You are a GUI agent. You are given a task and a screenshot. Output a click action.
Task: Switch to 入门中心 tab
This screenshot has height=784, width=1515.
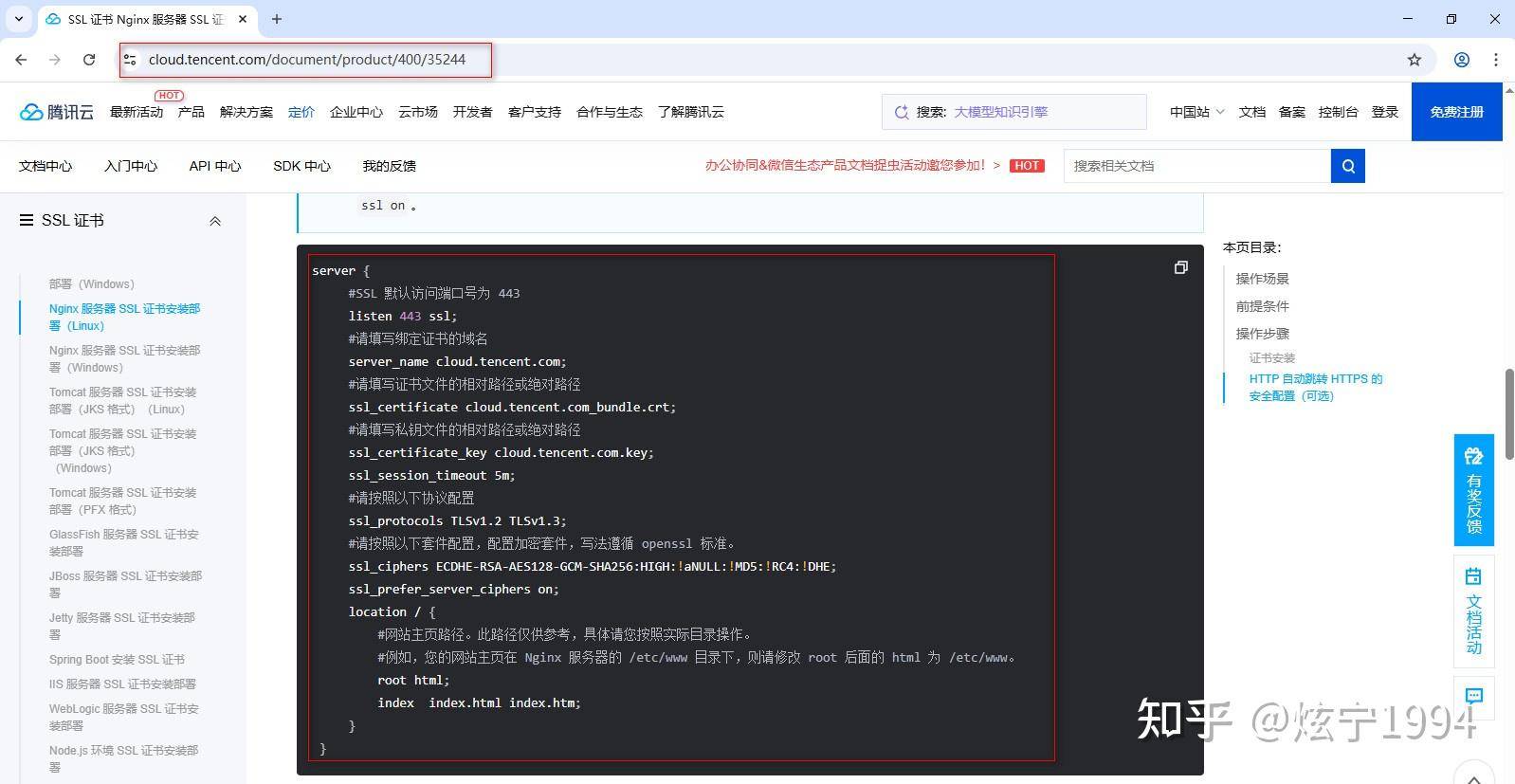131,166
